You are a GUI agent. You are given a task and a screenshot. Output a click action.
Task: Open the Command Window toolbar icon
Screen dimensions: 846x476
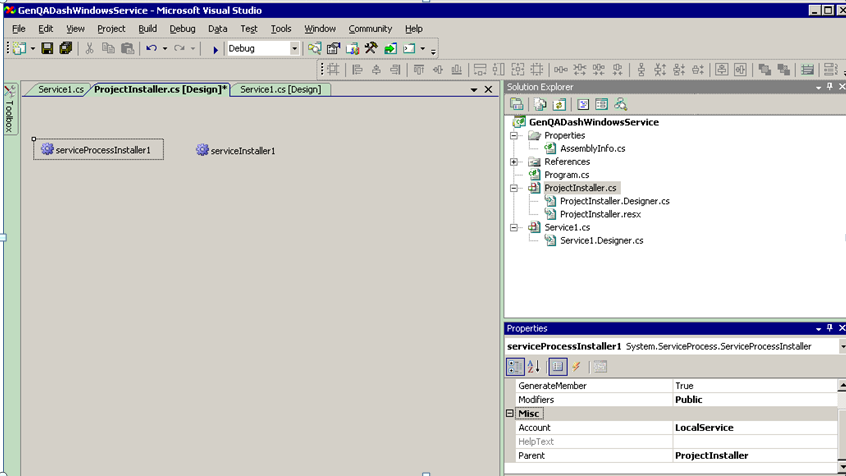point(409,49)
